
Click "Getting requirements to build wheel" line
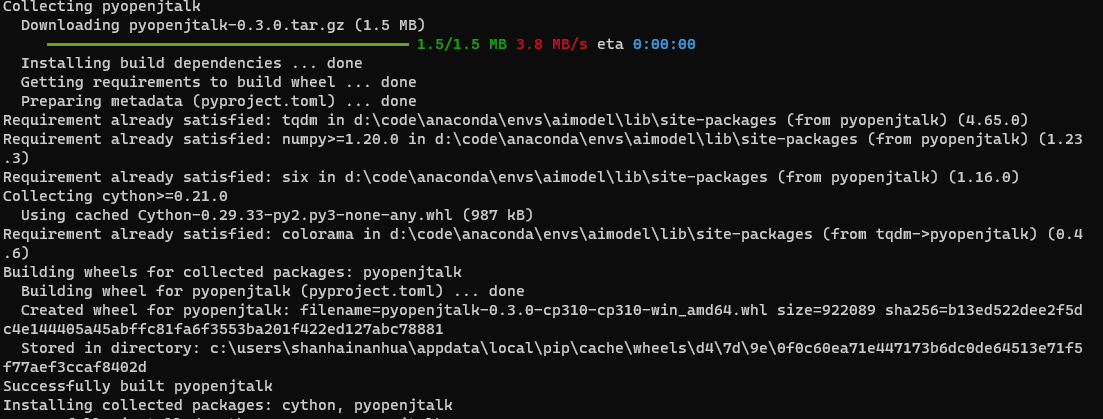coord(218,82)
